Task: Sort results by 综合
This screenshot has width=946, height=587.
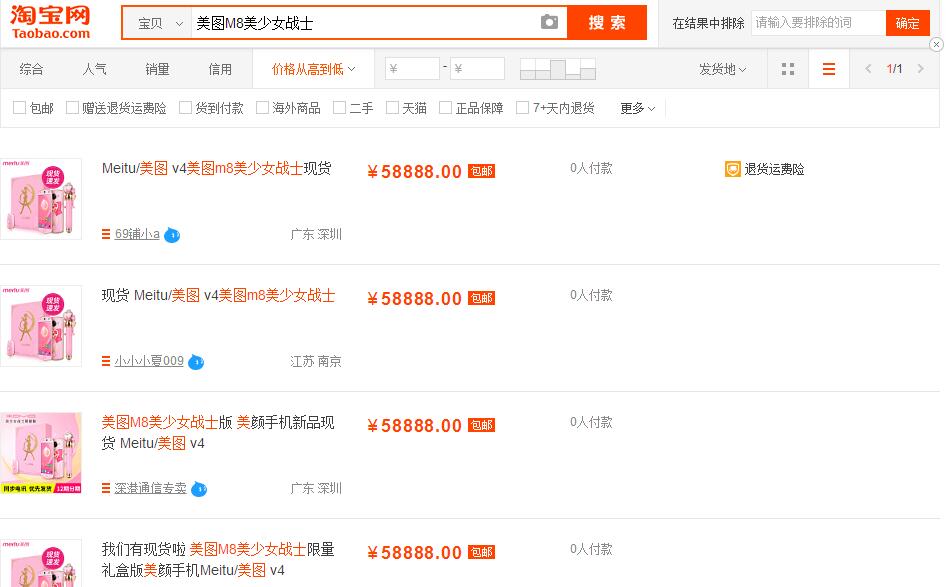Action: click(31, 69)
